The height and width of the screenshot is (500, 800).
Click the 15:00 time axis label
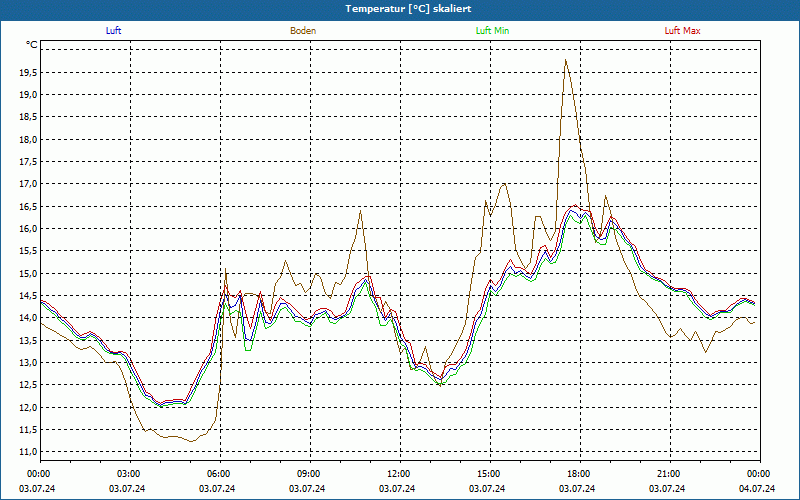[489, 474]
